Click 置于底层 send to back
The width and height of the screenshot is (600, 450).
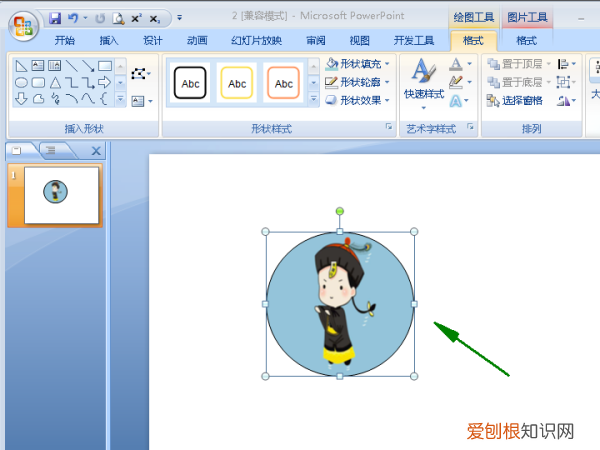(x=515, y=82)
